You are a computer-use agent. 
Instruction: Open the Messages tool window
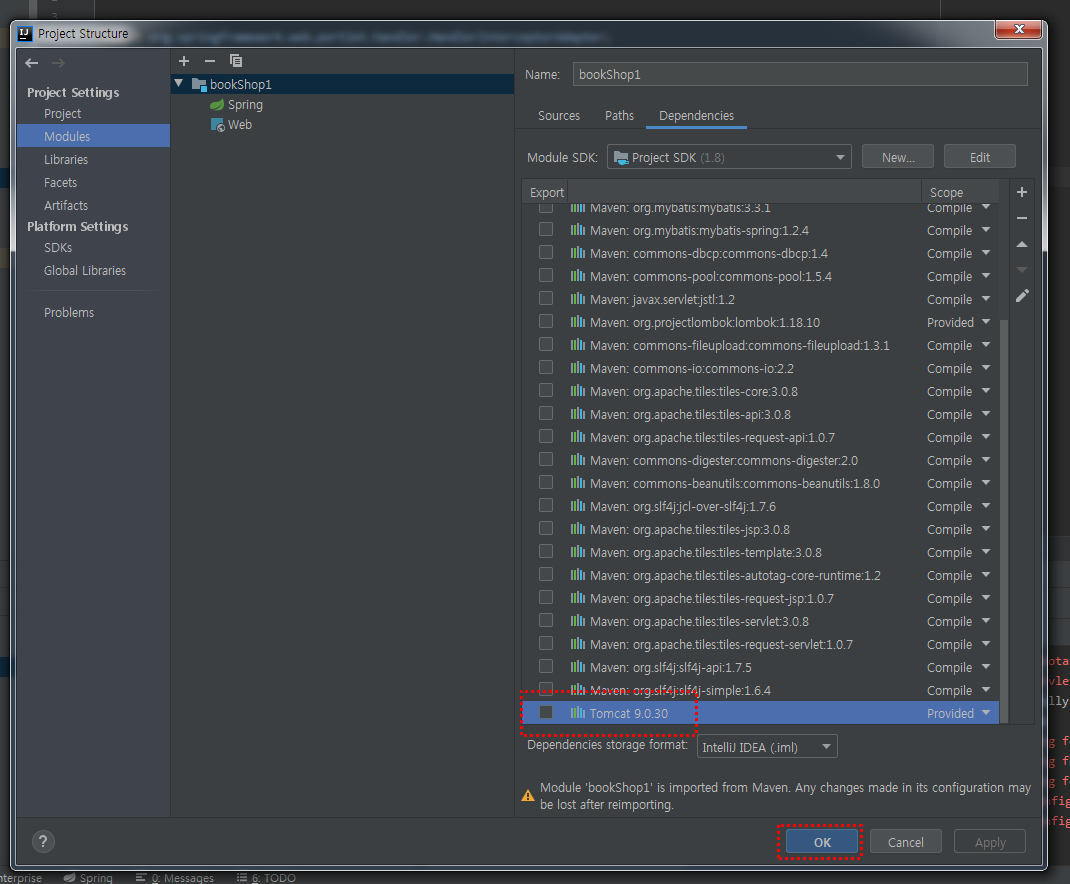pos(175,877)
